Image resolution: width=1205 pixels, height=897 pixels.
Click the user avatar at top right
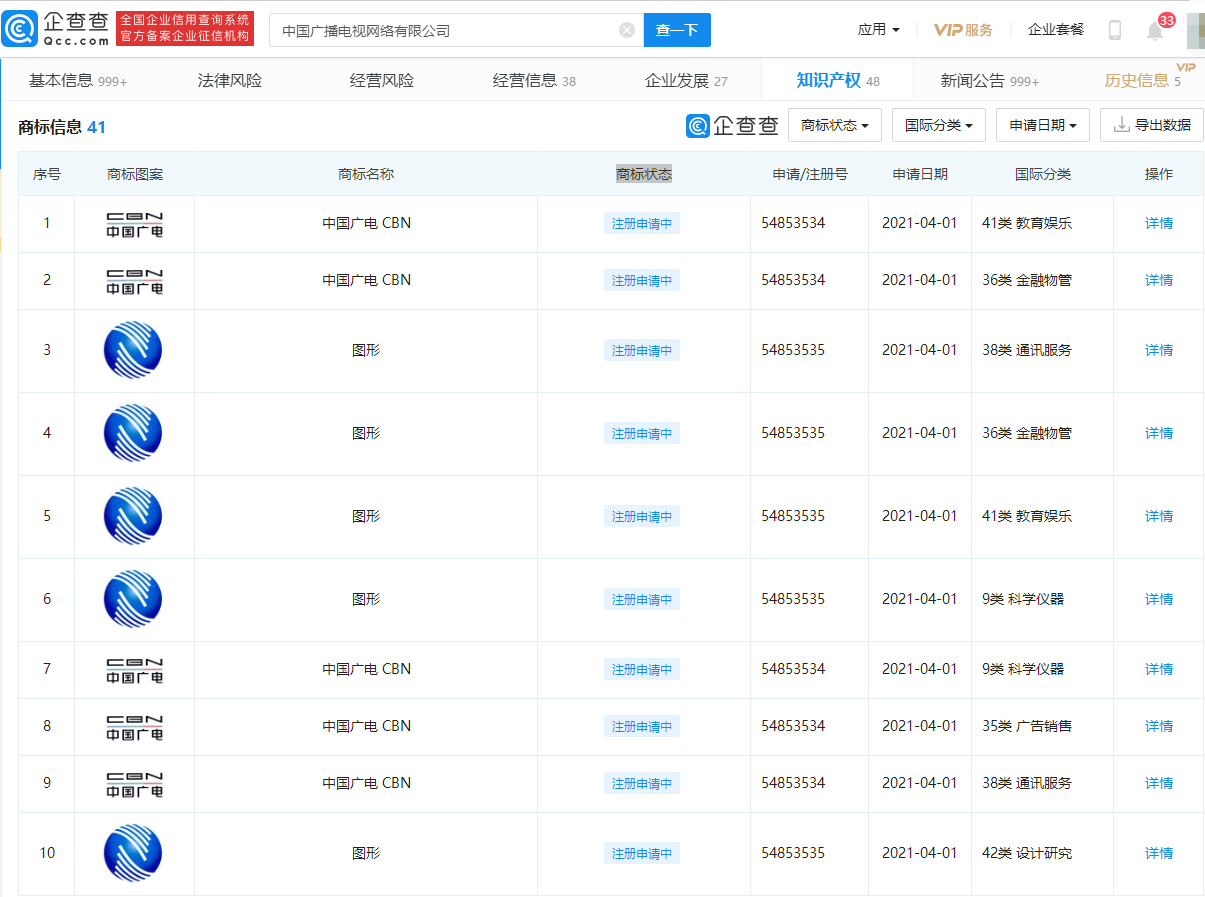[x=1195, y=30]
